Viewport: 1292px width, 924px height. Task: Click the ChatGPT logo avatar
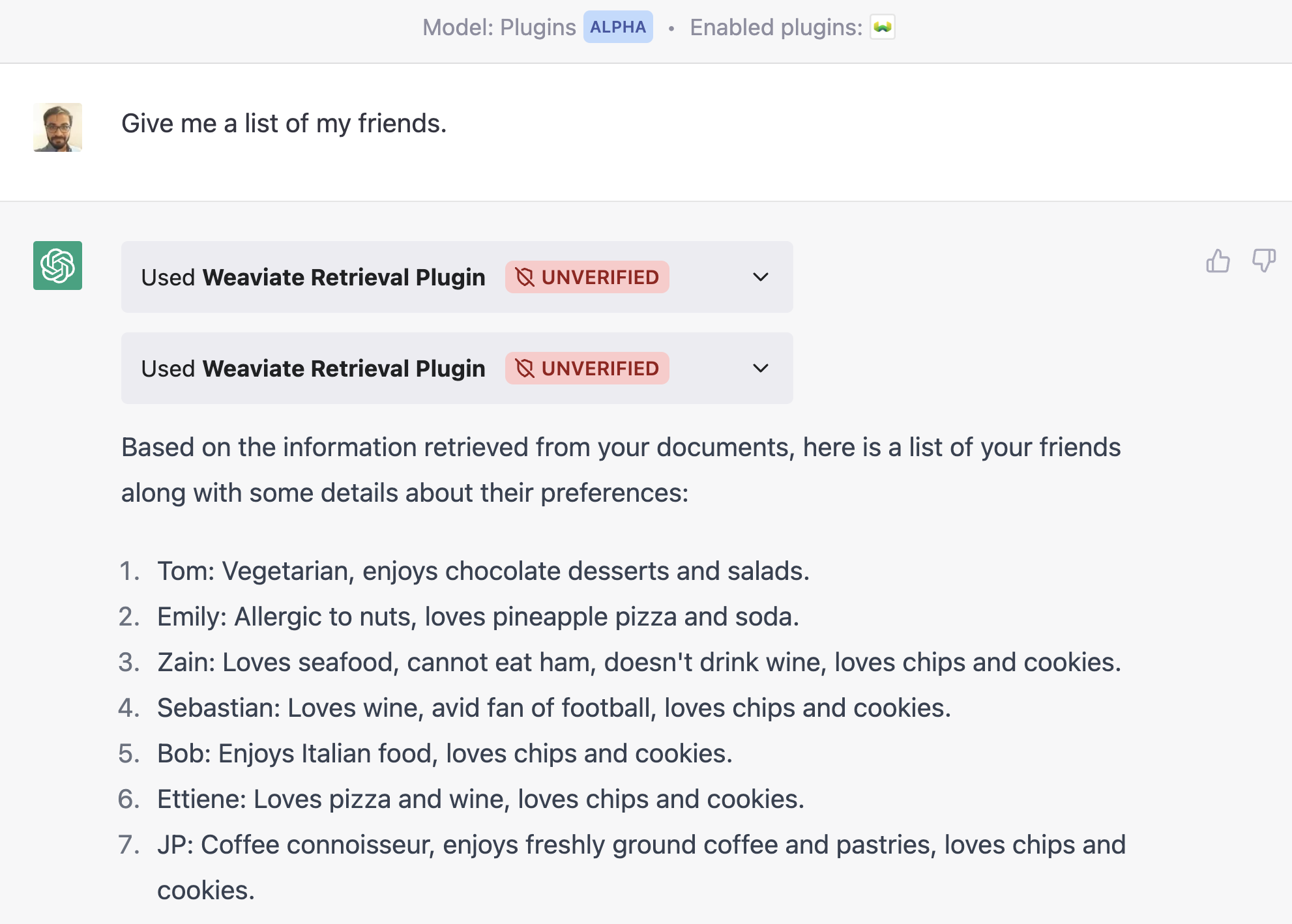58,266
